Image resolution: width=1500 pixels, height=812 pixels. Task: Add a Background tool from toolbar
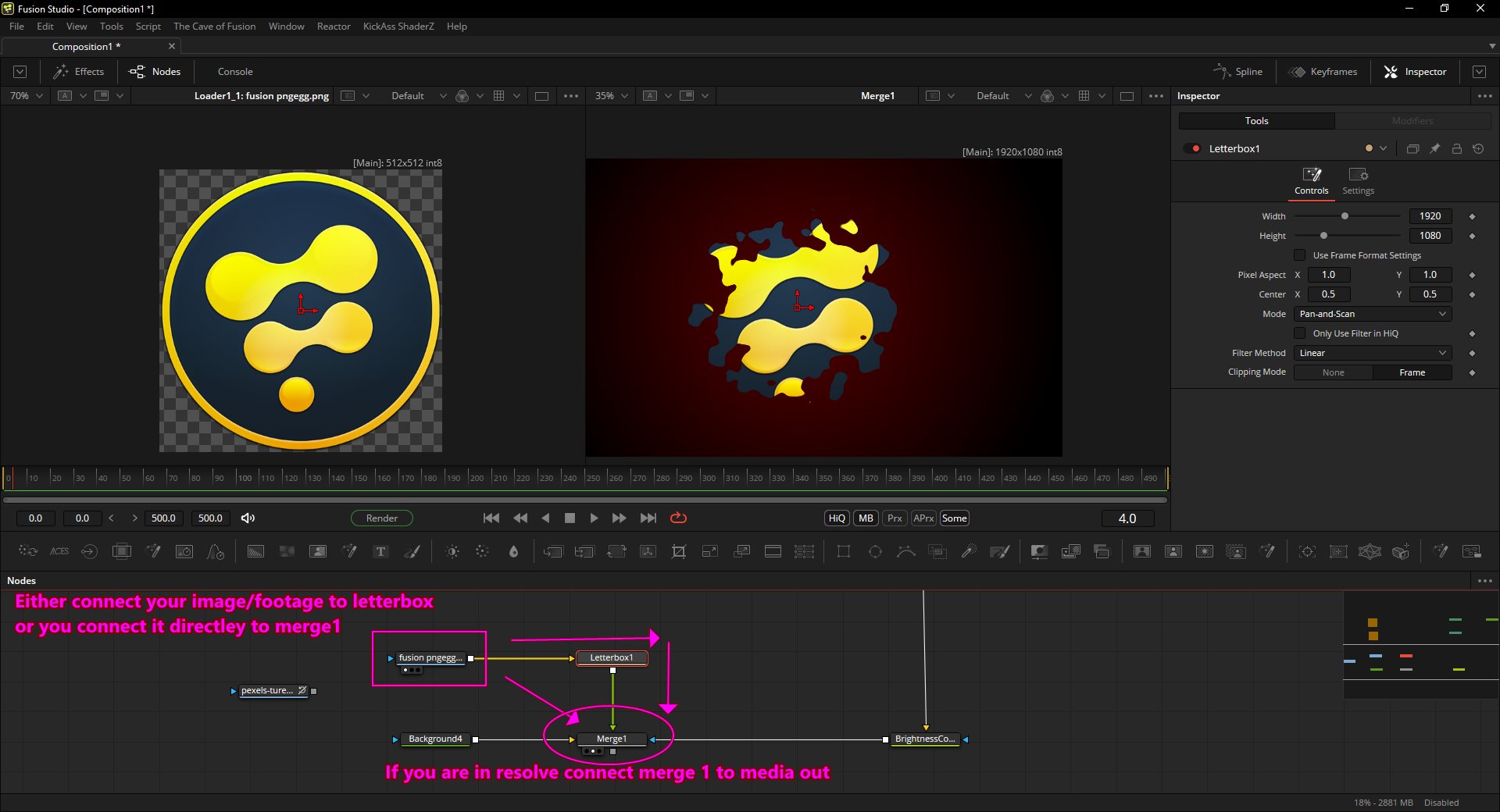pyautogui.click(x=255, y=551)
